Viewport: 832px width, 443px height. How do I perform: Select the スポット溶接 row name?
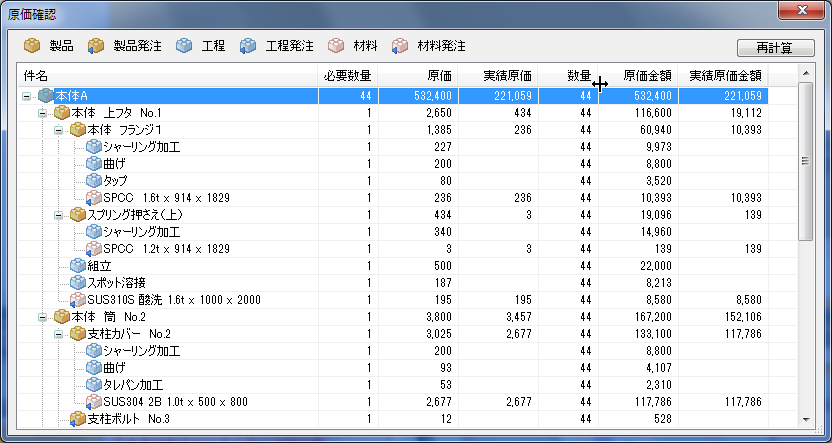pos(115,283)
